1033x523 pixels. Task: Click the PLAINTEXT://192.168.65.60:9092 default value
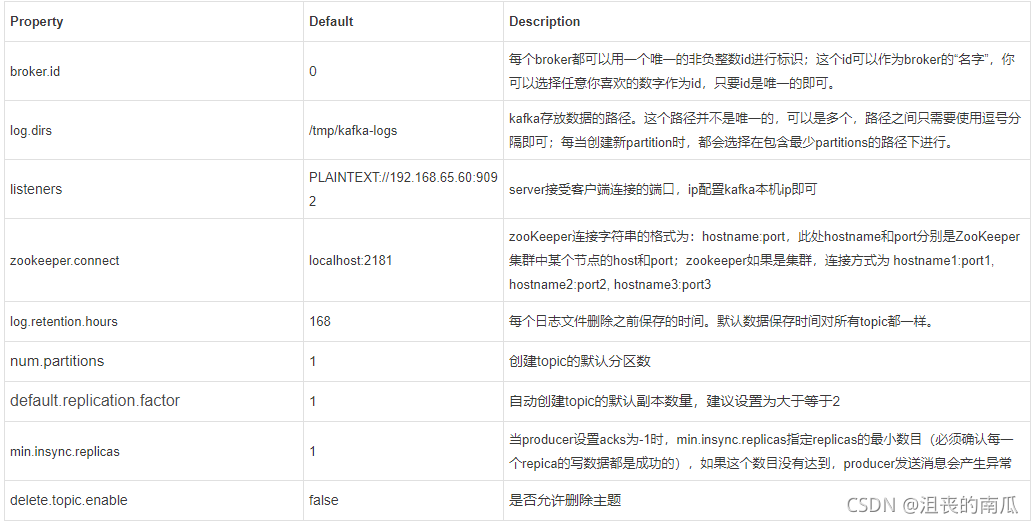coord(403,189)
